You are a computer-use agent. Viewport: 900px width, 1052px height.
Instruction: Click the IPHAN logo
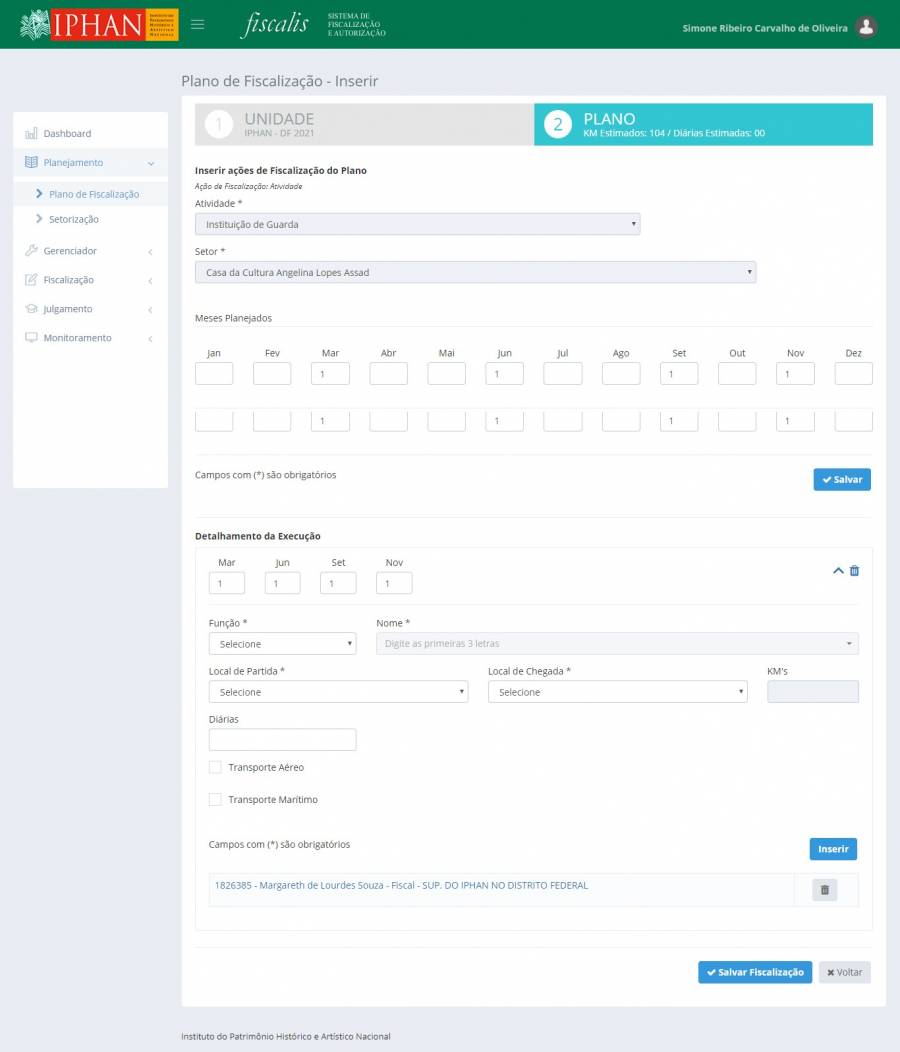click(x=98, y=24)
